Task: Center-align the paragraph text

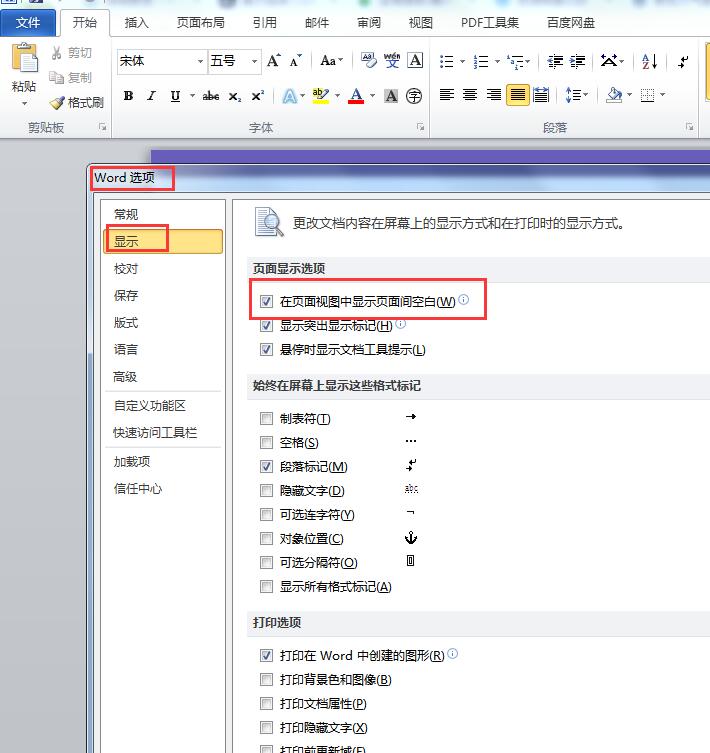Action: 470,95
